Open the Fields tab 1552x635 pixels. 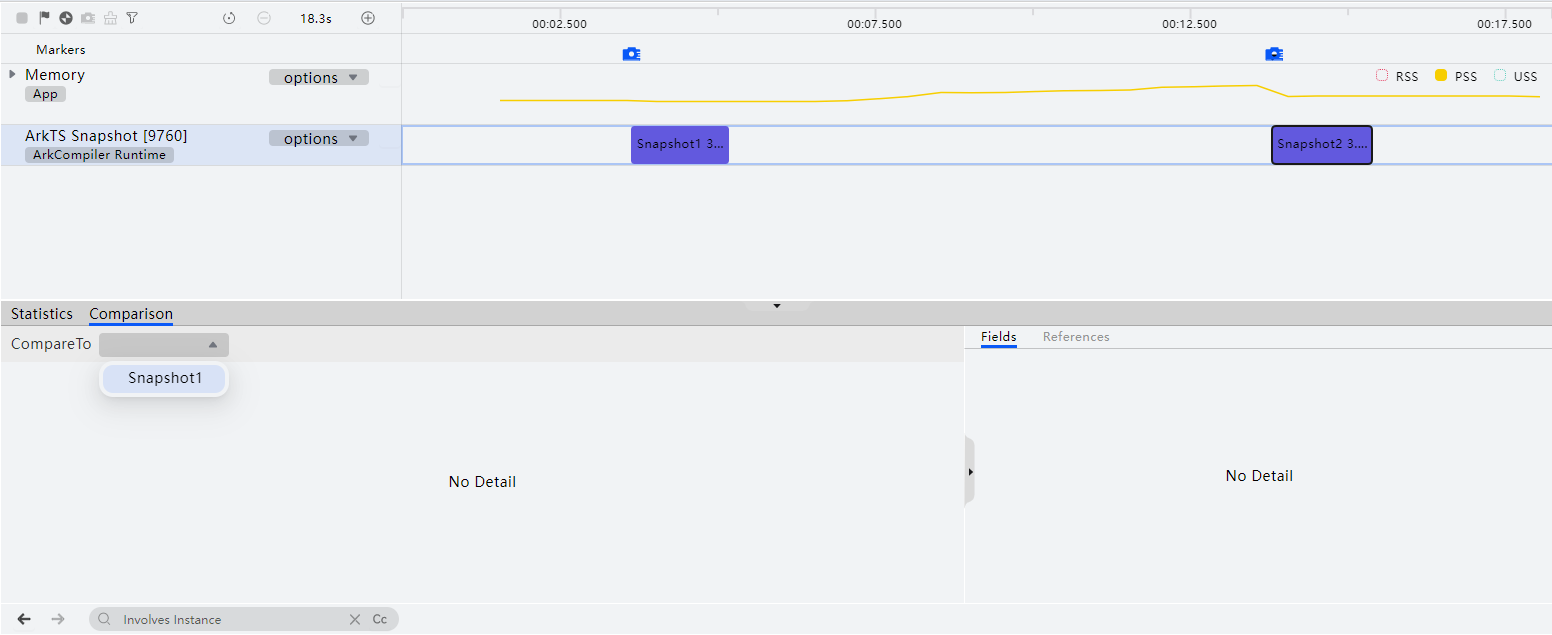pyautogui.click(x=999, y=337)
